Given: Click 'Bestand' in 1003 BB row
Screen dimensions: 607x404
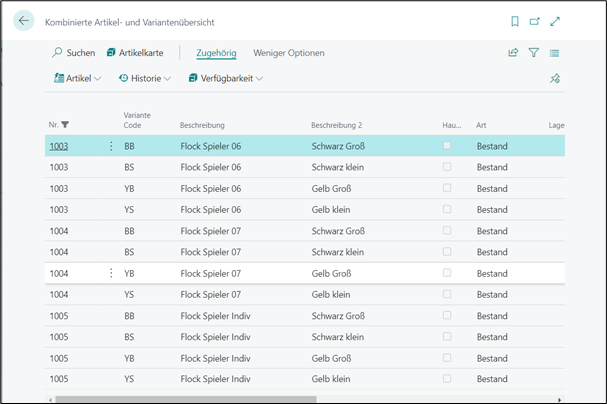Looking at the screenshot, I should pyautogui.click(x=492, y=146).
